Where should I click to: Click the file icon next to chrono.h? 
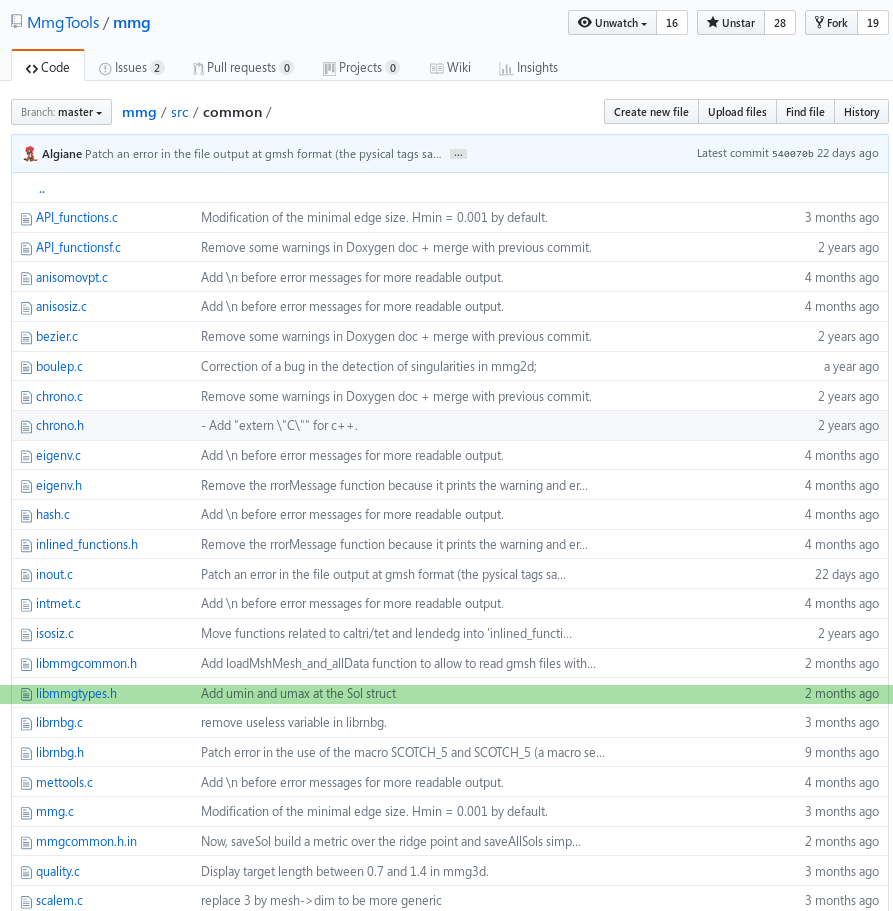(27, 426)
